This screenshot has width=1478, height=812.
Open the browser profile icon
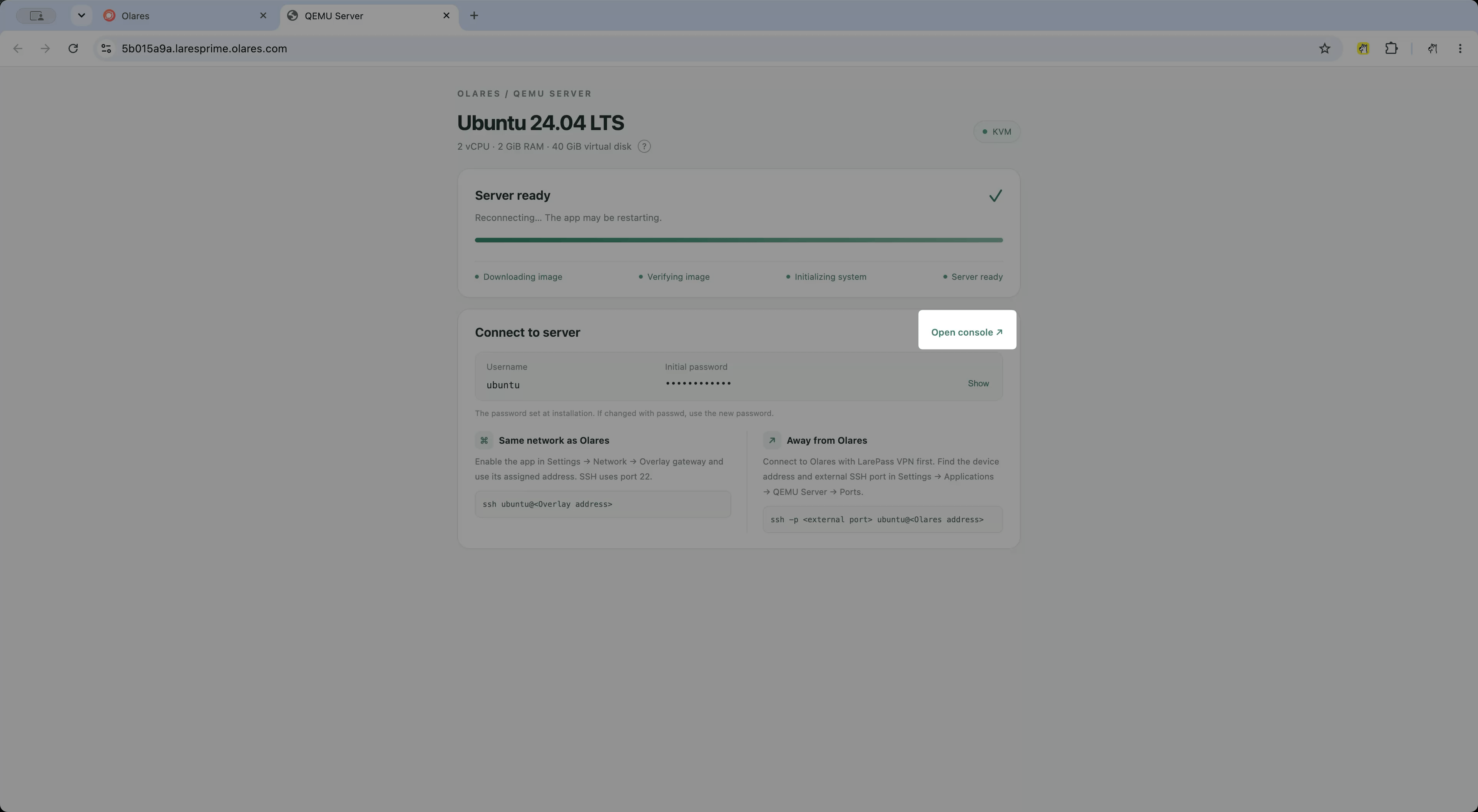[1433, 49]
